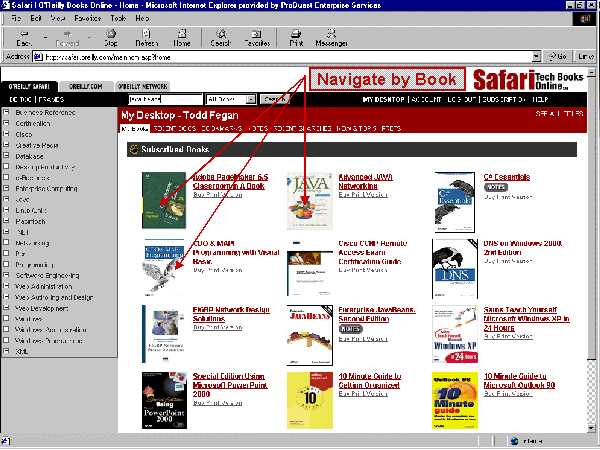Open the DNS on Windows 2000 cover
Image resolution: width=600 pixels, height=450 pixels.
click(455, 269)
